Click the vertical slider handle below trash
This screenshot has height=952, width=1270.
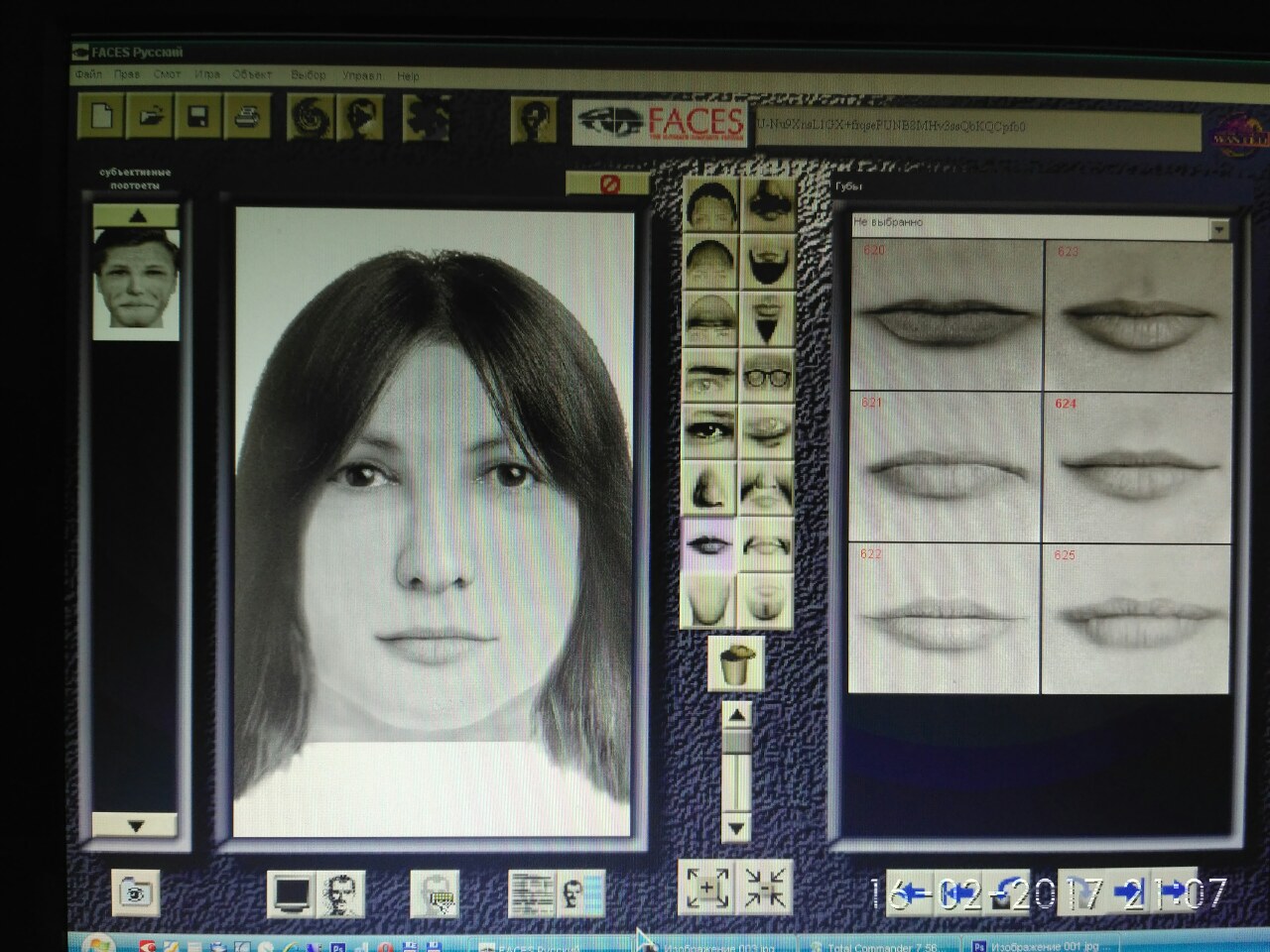coord(735,742)
